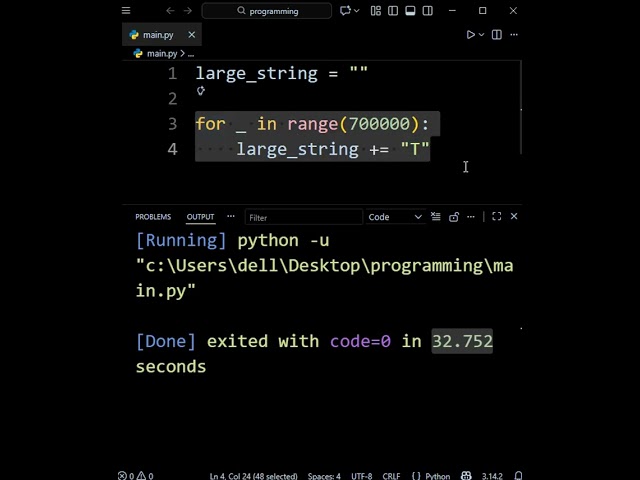The width and height of the screenshot is (640, 480).
Task: Open the customize layout icon
Action: (x=376, y=11)
